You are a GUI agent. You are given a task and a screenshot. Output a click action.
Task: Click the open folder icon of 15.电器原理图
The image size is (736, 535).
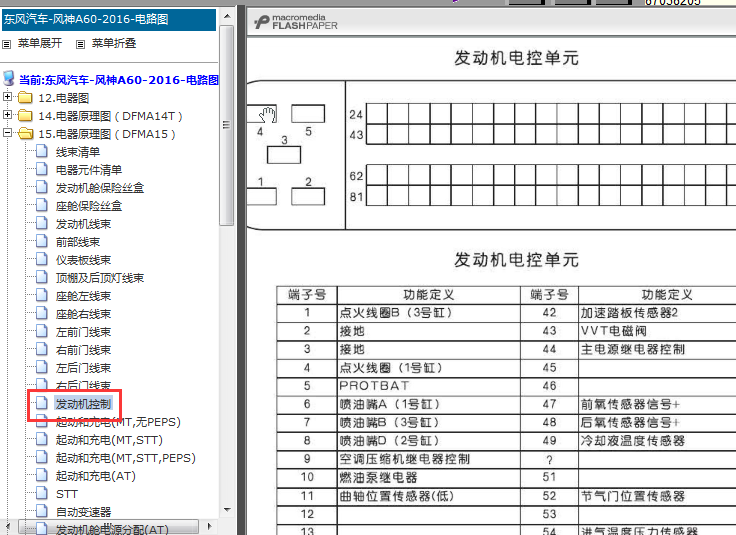[25, 134]
